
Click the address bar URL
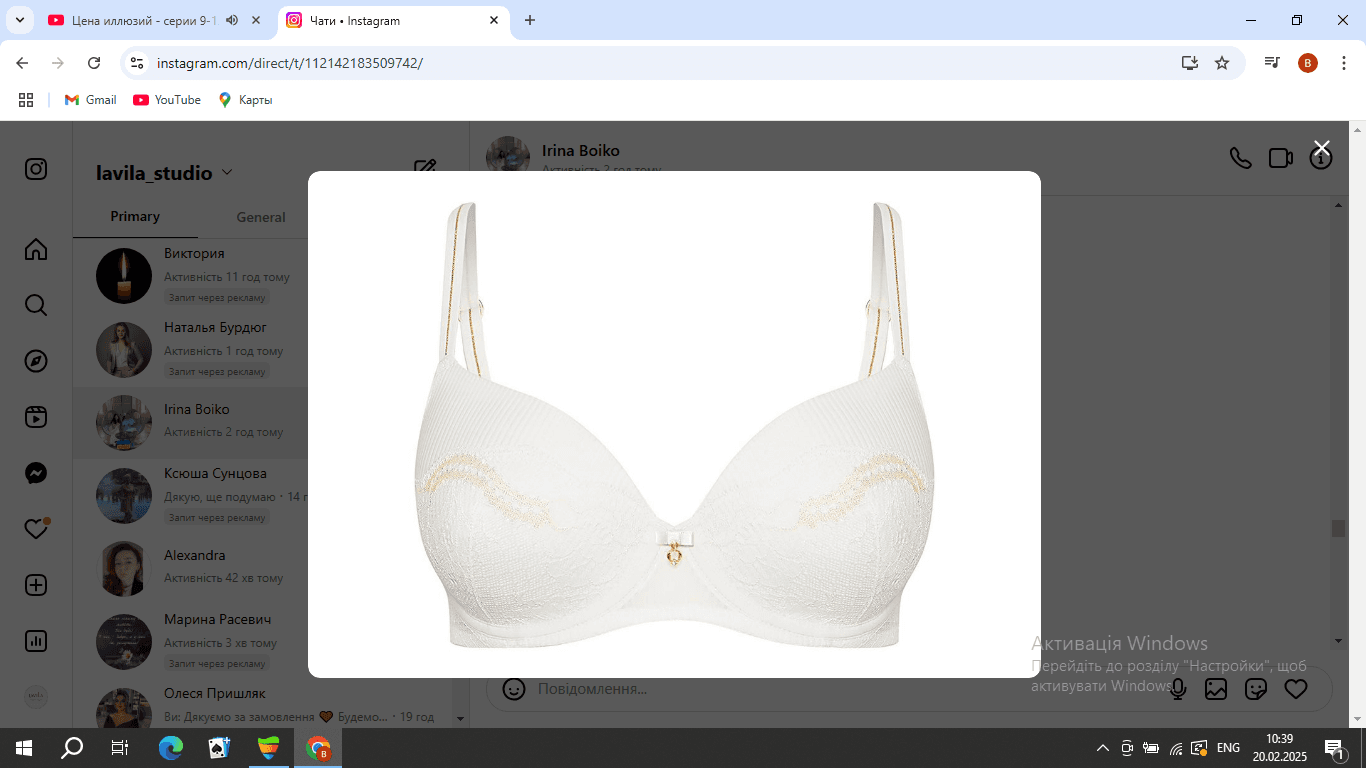pos(290,63)
